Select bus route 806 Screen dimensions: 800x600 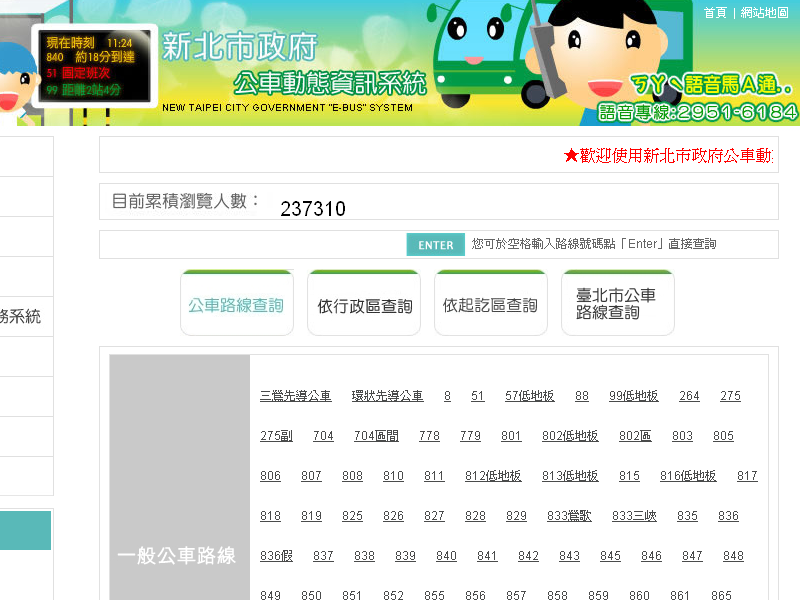click(270, 476)
